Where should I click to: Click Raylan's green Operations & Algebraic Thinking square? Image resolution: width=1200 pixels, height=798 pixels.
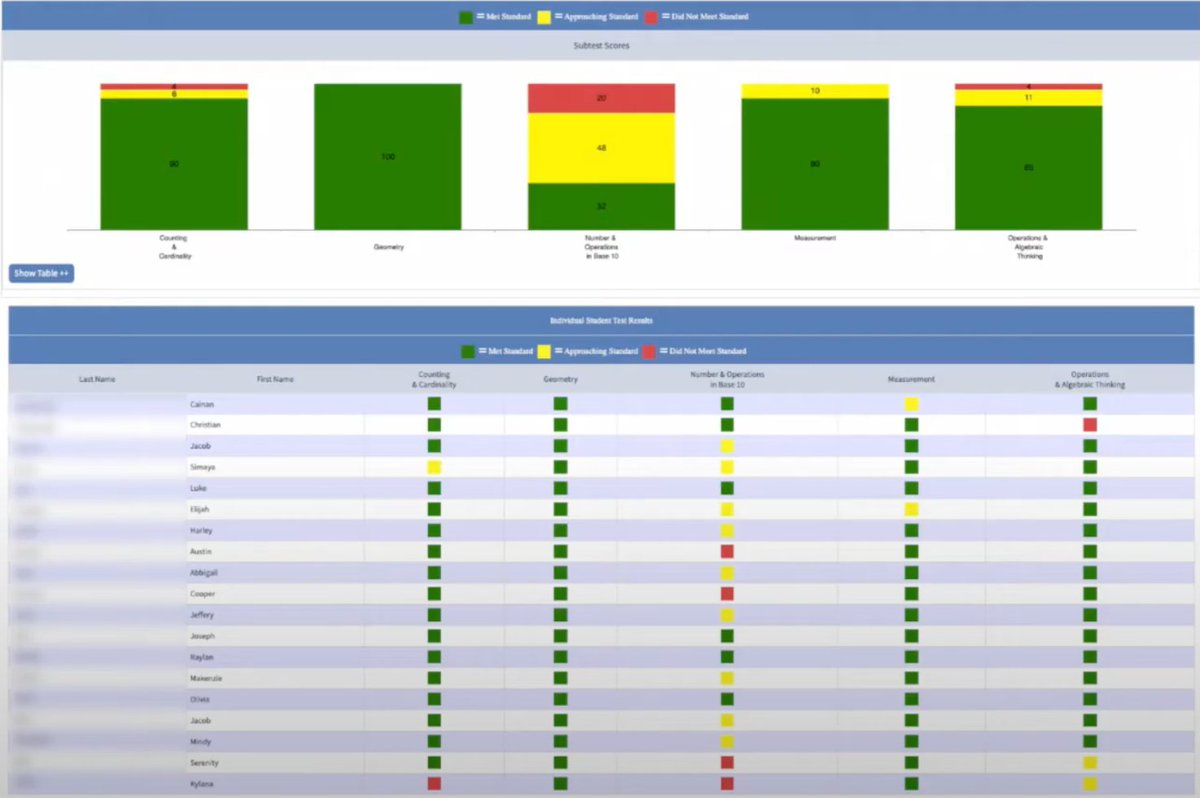point(1090,657)
